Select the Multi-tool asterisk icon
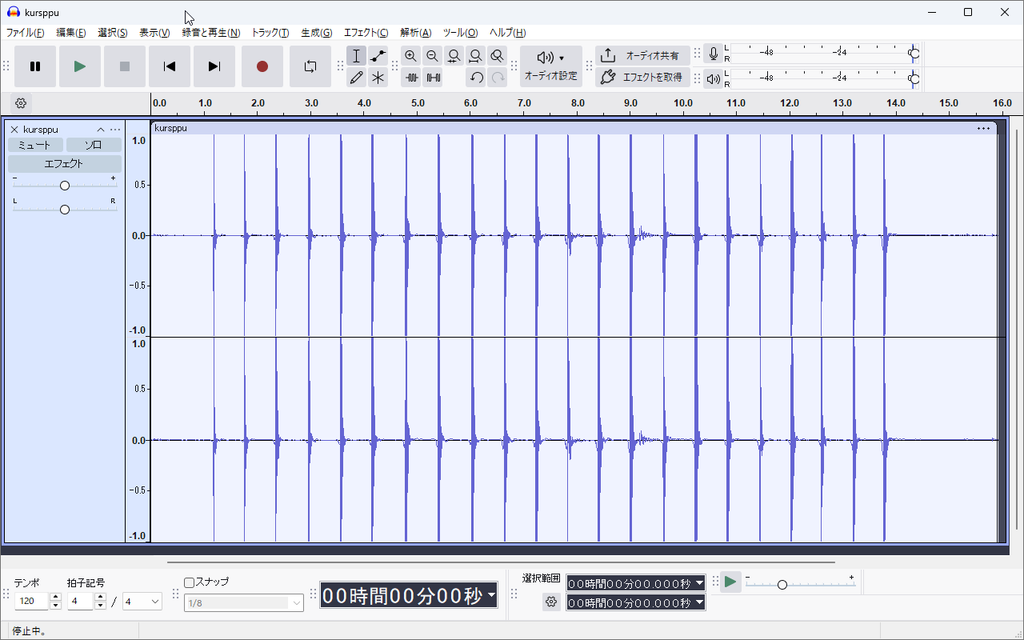This screenshot has width=1024, height=640. coord(378,78)
